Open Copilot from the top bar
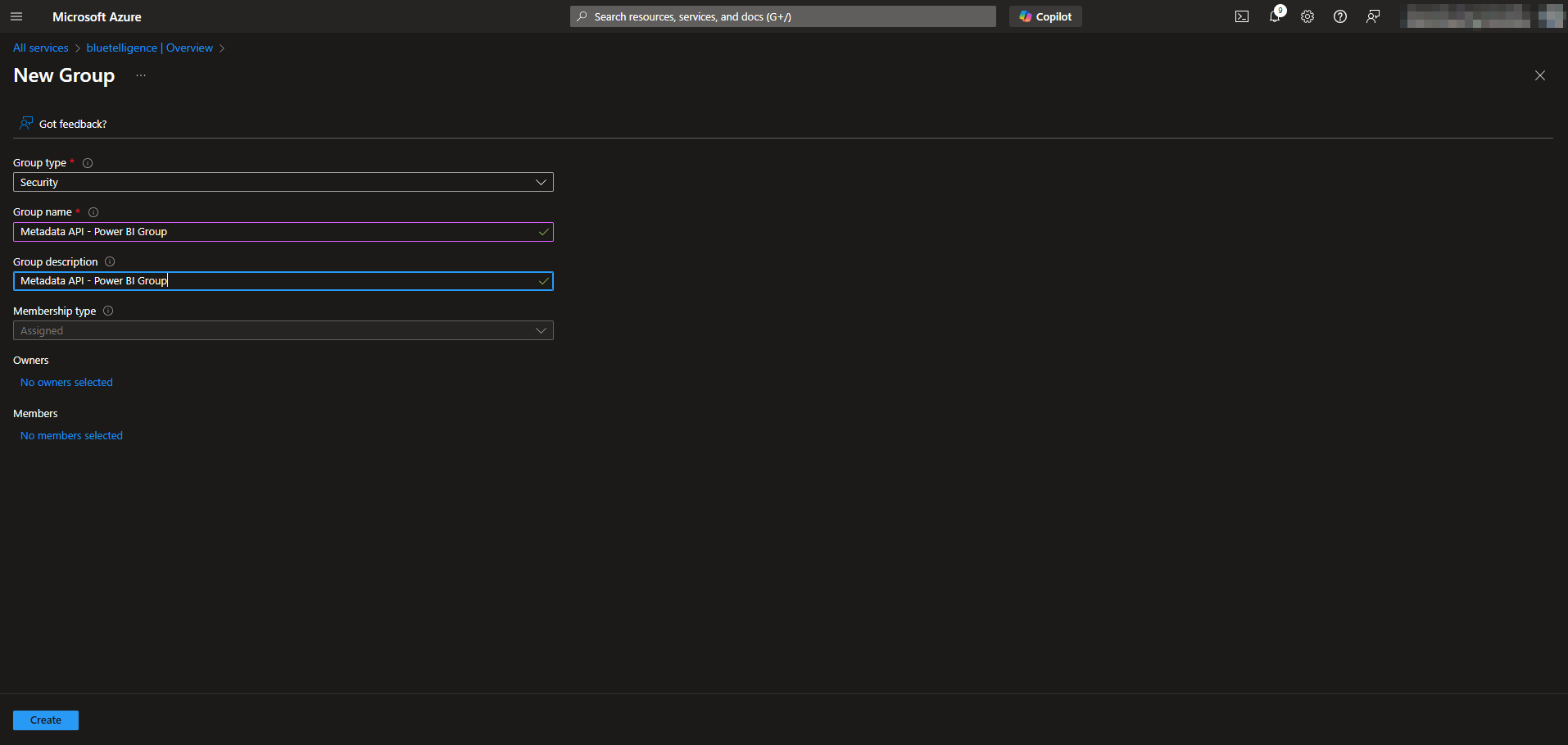Image resolution: width=1568 pixels, height=745 pixels. click(1045, 16)
